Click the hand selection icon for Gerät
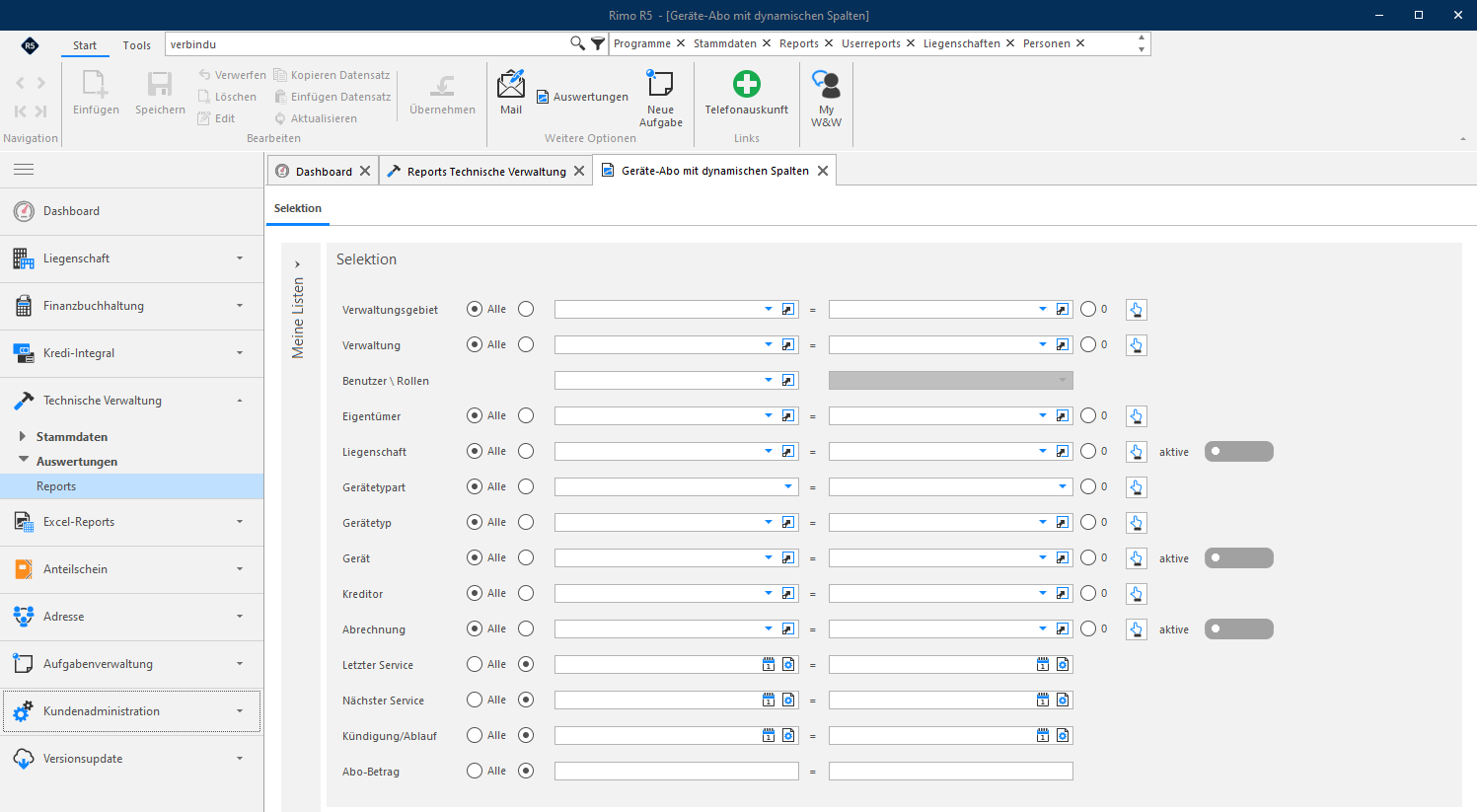 pos(1137,558)
